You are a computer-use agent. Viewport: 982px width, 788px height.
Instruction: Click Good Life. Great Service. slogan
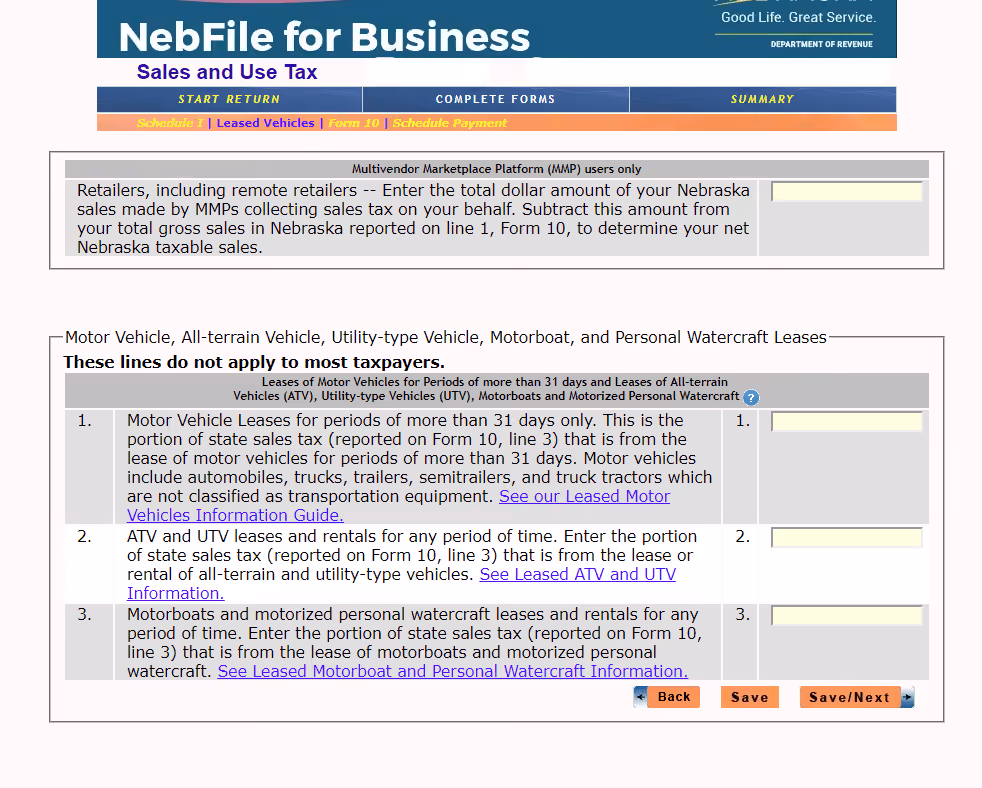click(x=798, y=18)
